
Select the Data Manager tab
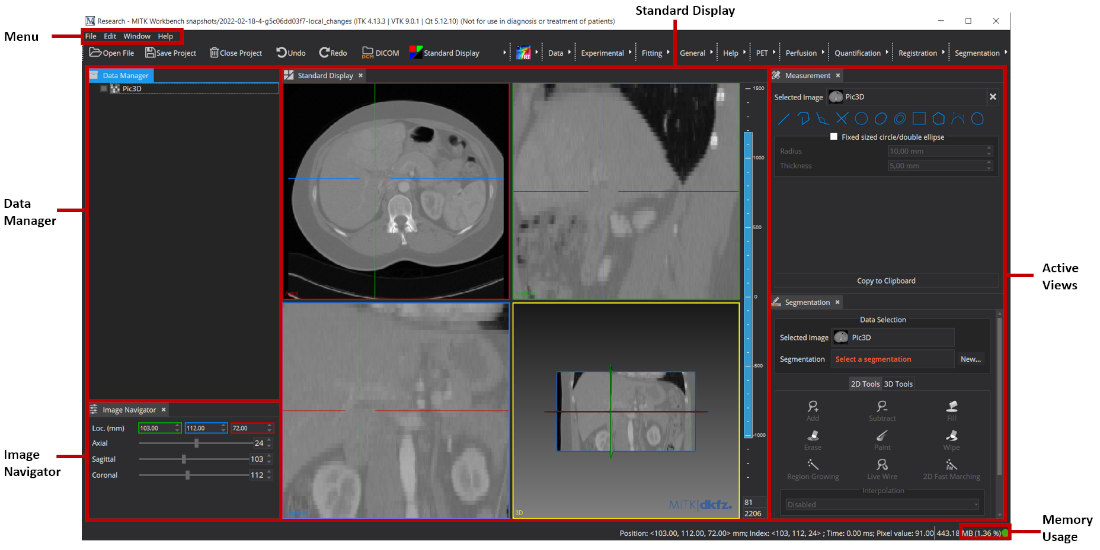pos(121,75)
